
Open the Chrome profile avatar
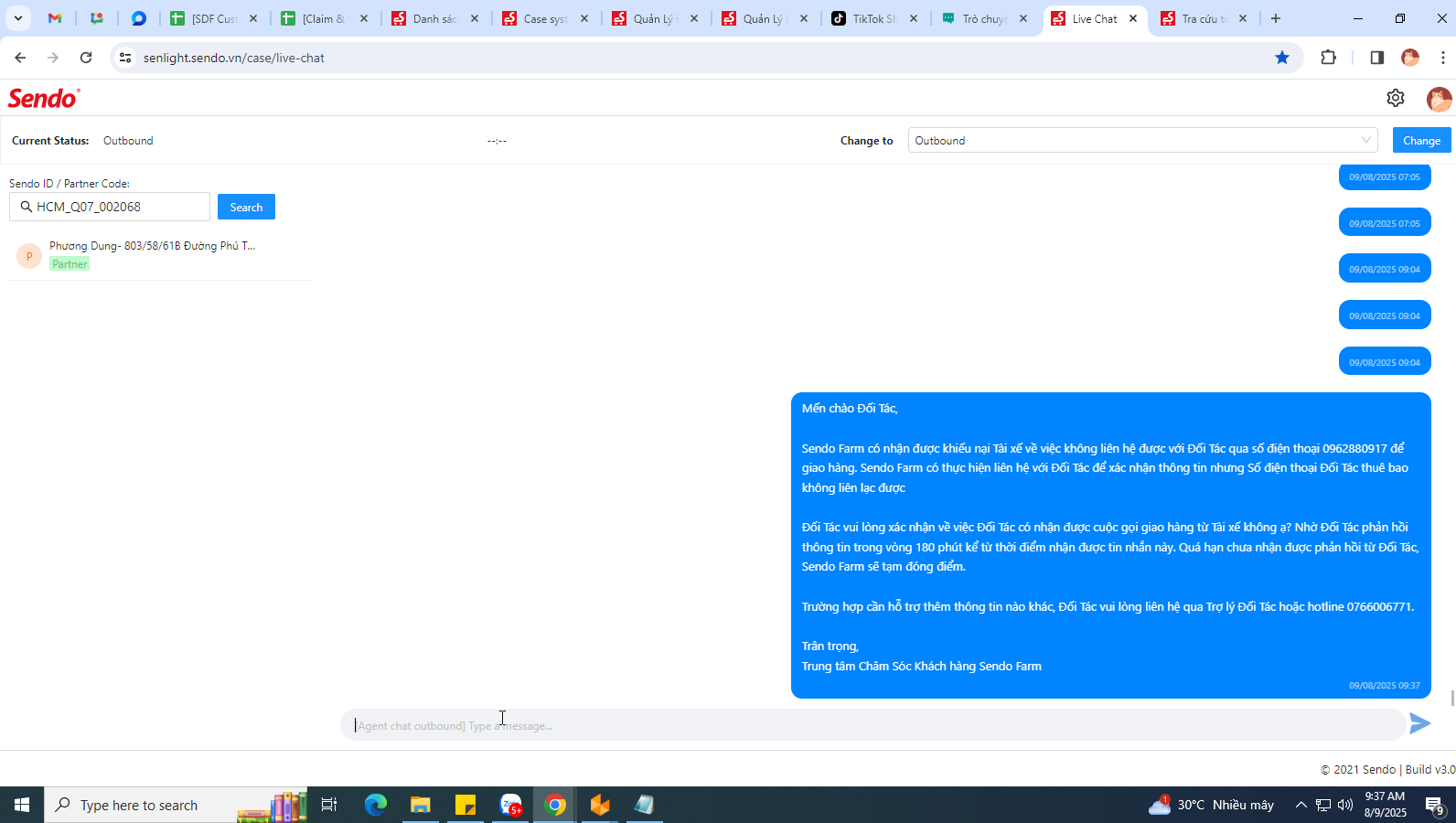coord(1410,58)
